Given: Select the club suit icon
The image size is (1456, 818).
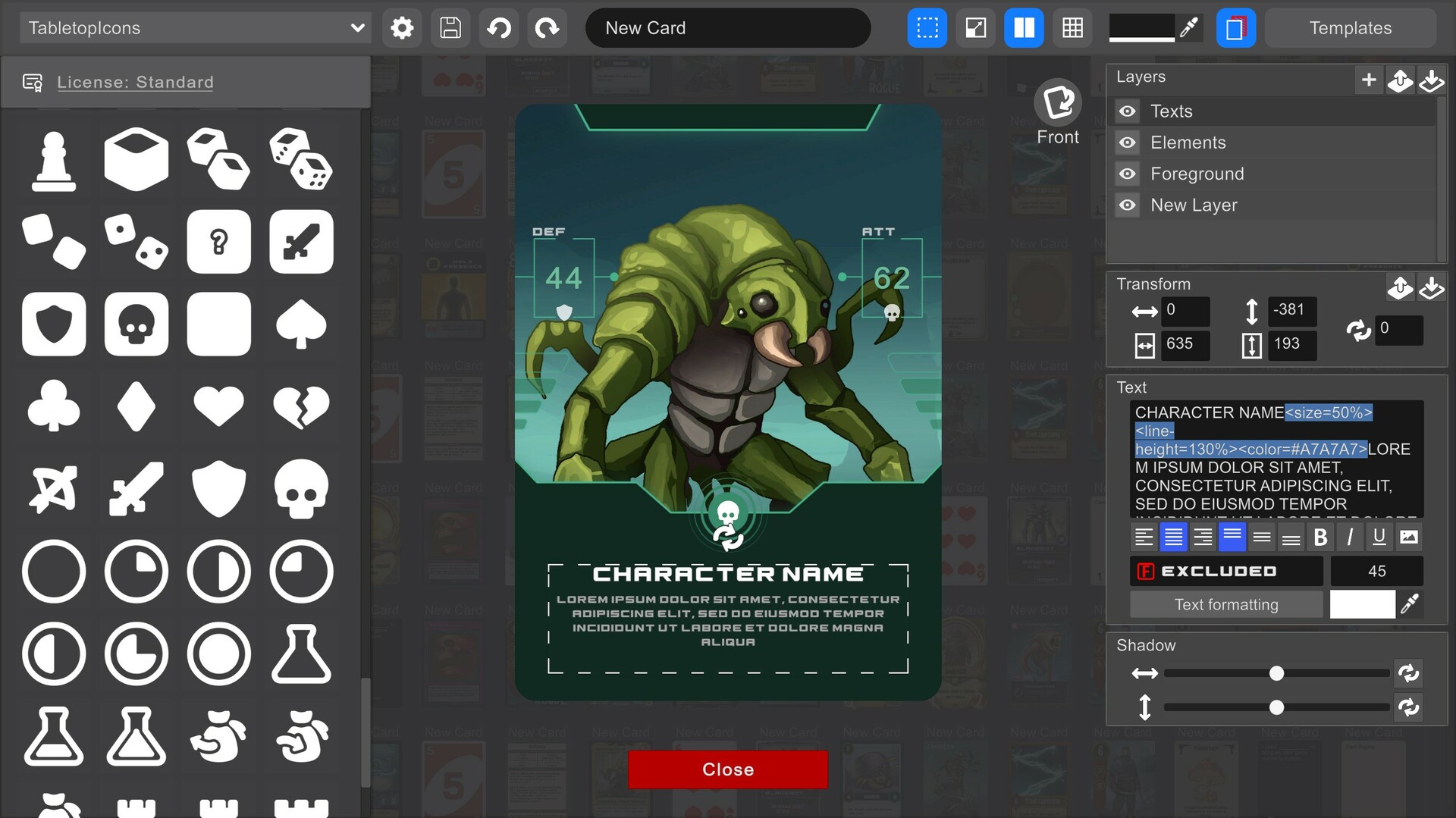Looking at the screenshot, I should [x=54, y=407].
